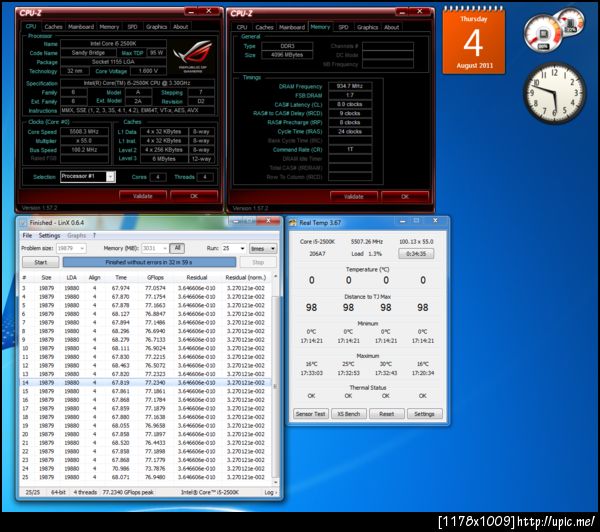Click the DRAM Frequency '934.7 MHz' value
The width and height of the screenshot is (600, 532).
coord(350,86)
